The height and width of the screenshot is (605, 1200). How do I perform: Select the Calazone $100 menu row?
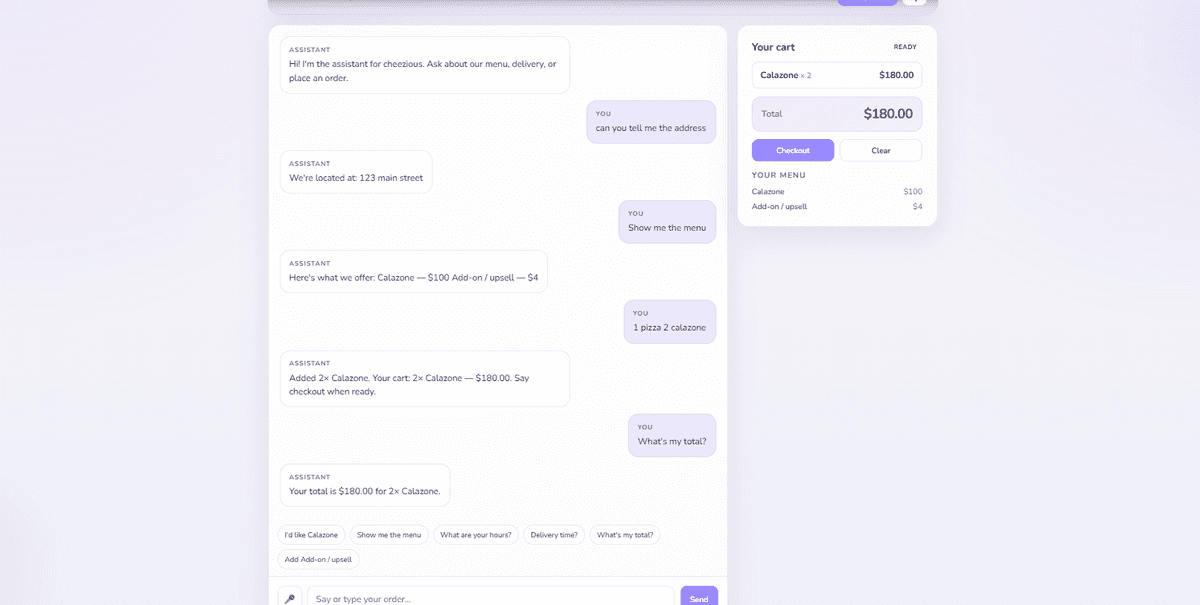point(837,191)
